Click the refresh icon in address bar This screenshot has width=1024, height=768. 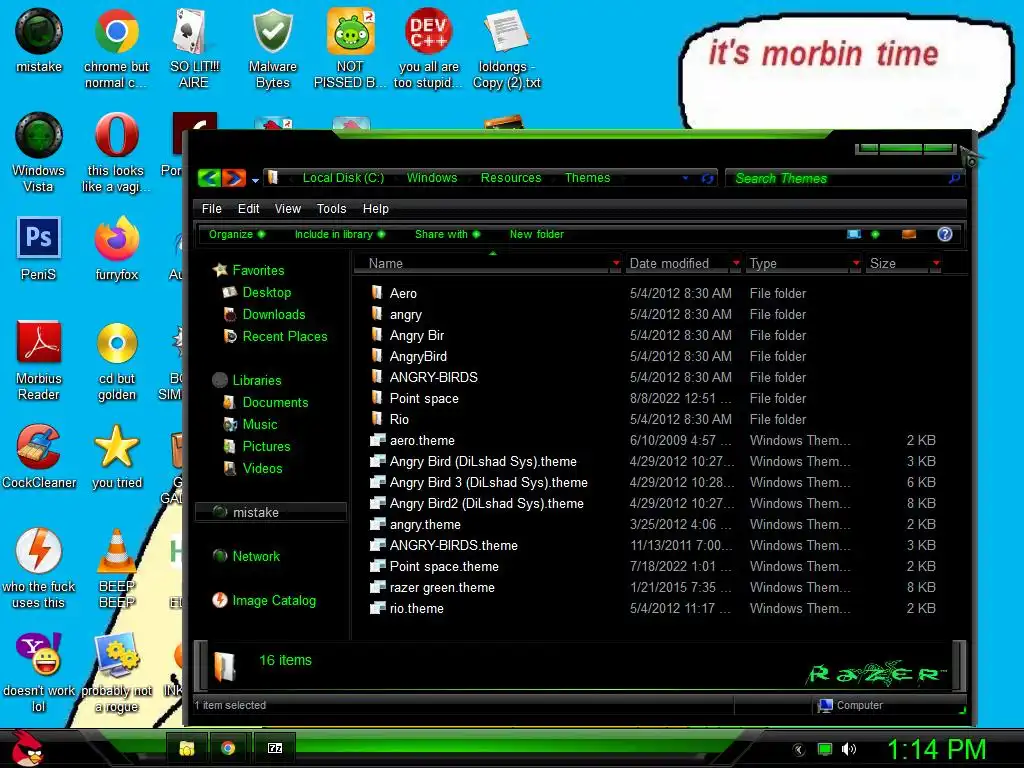707,178
